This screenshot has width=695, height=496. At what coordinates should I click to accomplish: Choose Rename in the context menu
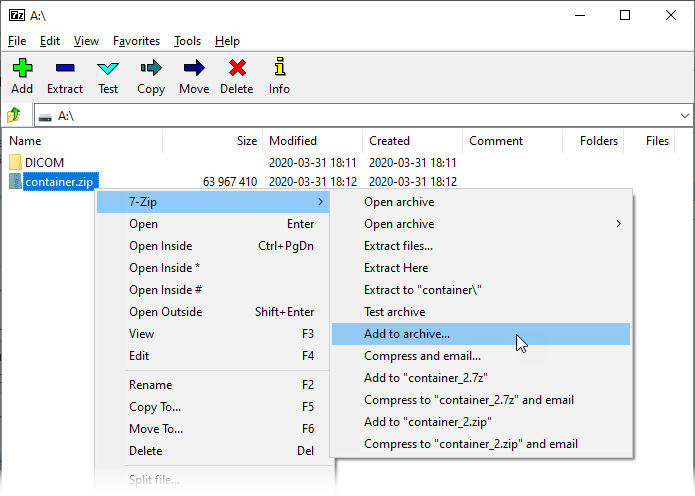pos(213,385)
